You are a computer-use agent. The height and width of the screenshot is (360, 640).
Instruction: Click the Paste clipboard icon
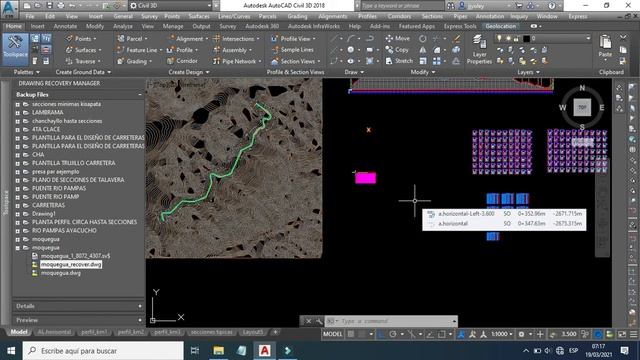pos(605,42)
